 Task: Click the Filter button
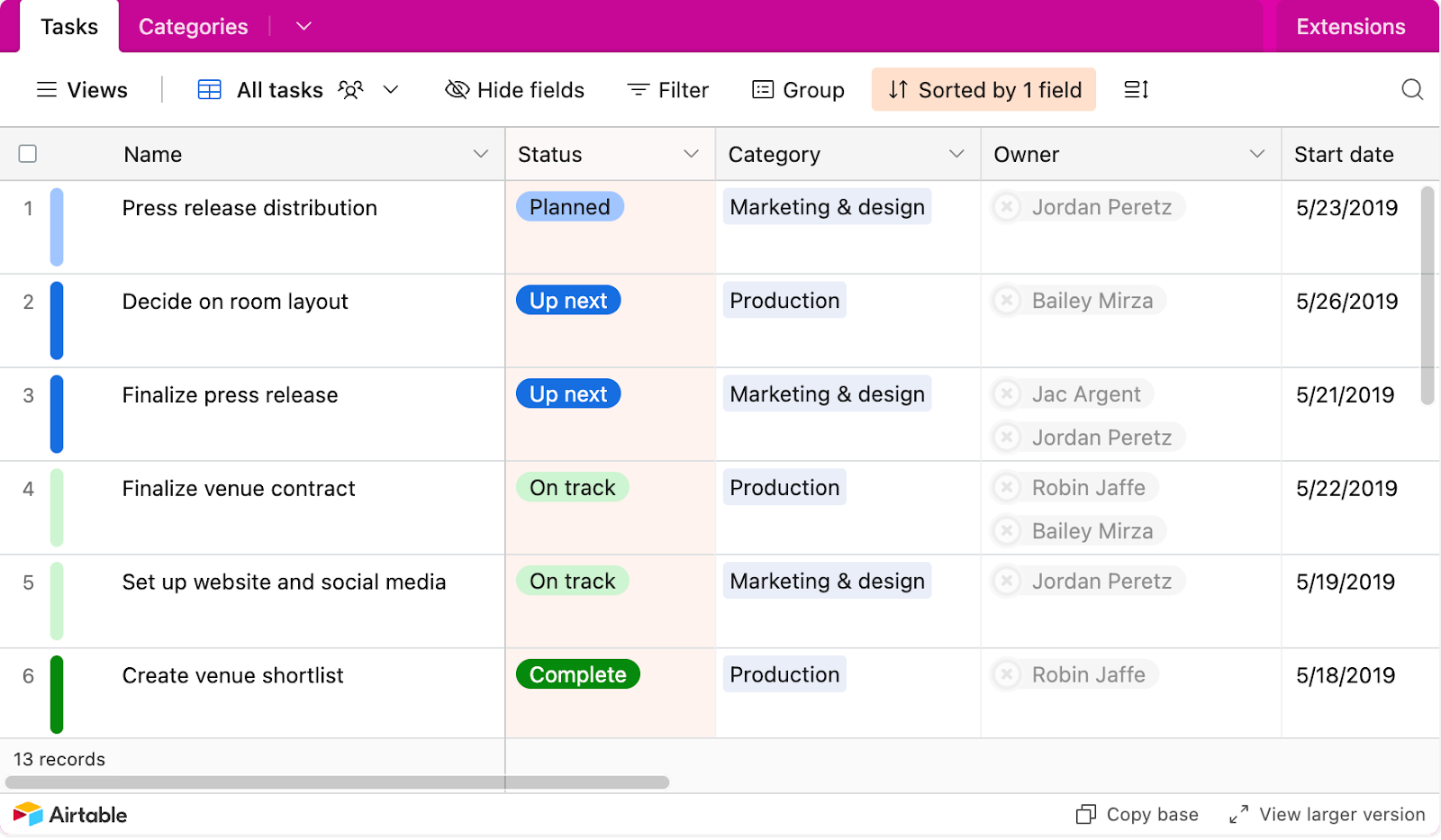668,90
